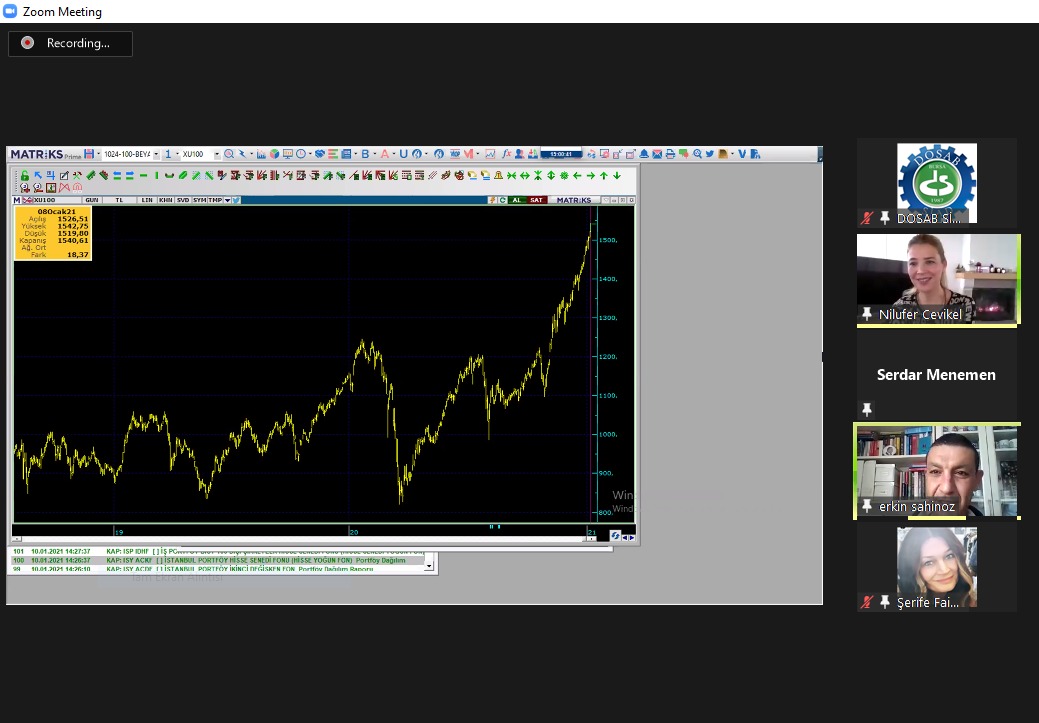Screen dimensions: 1039x723
Task: Select the KHN tab in chart header
Action: [x=166, y=200]
